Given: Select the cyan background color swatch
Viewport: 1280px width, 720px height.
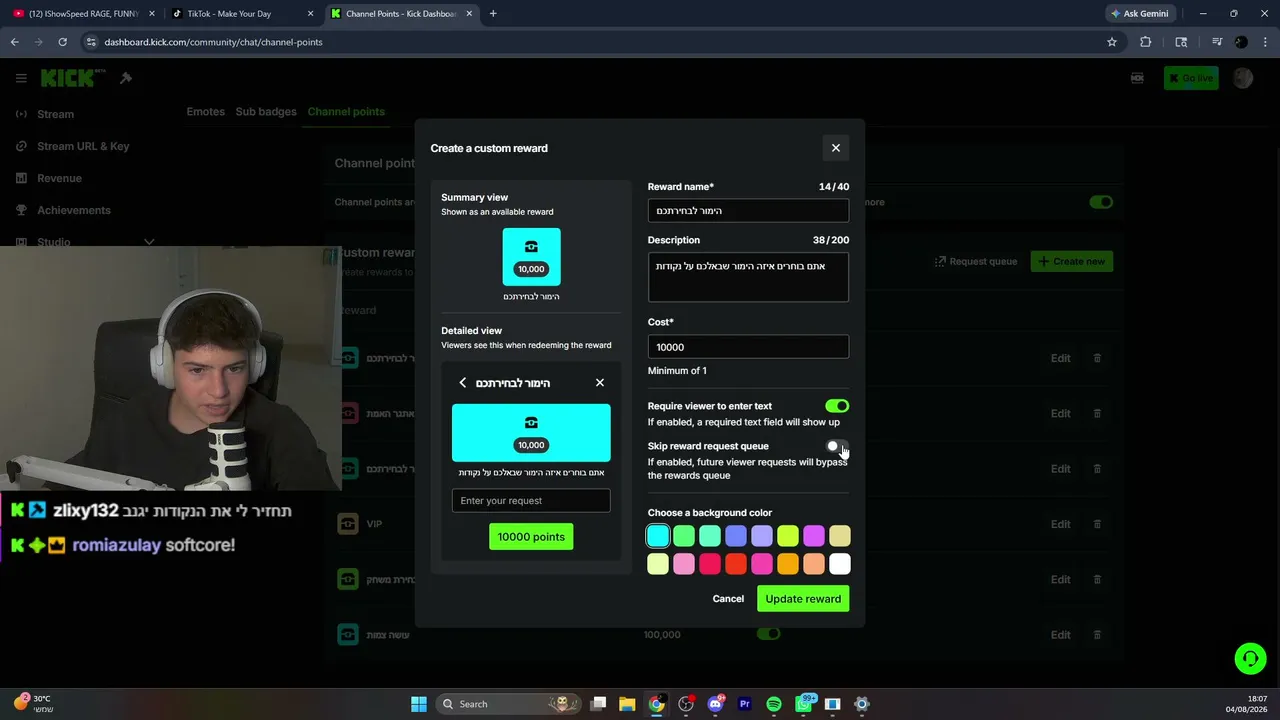Looking at the screenshot, I should (x=658, y=537).
